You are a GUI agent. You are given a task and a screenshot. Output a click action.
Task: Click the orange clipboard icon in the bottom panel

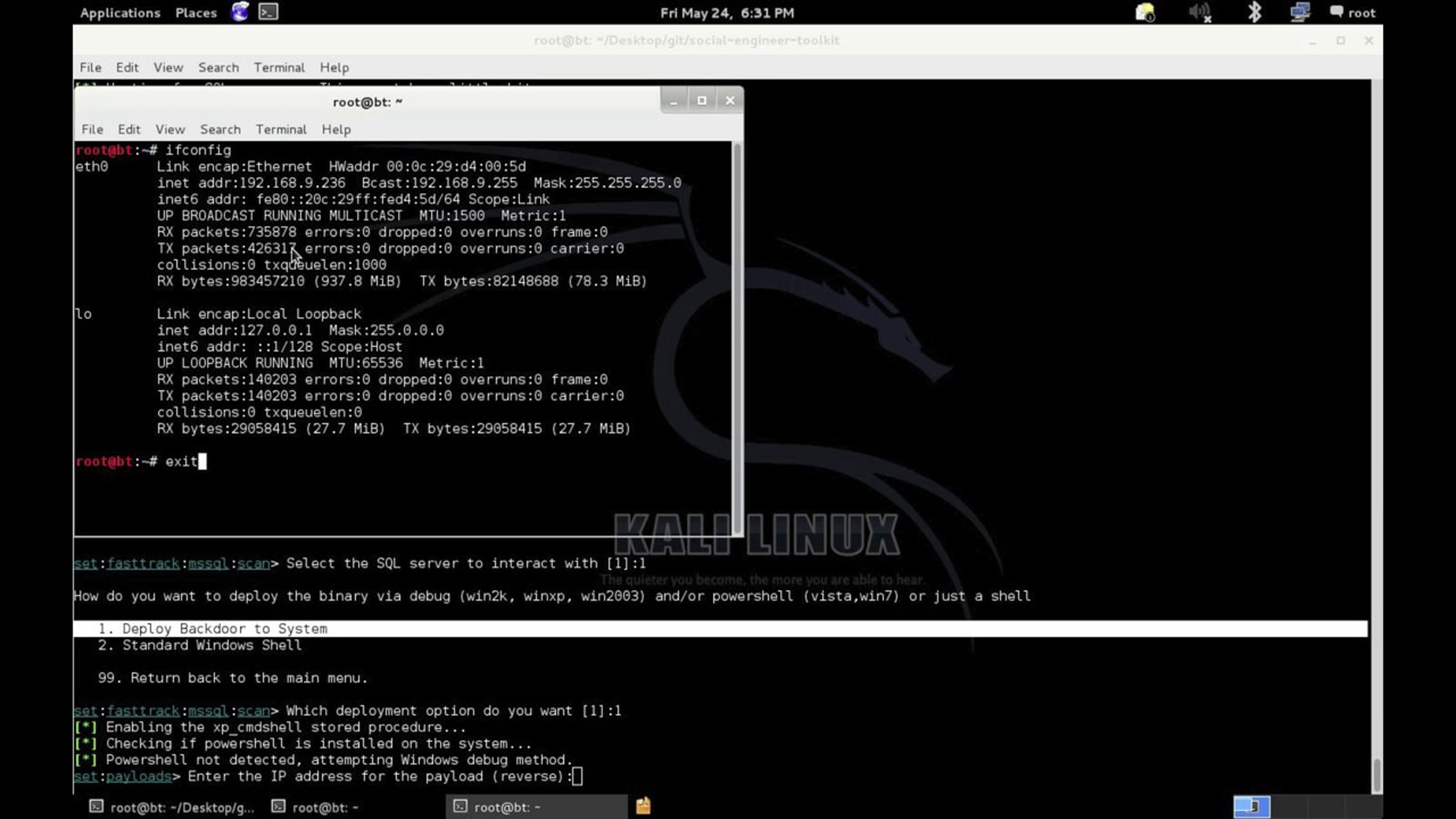[x=643, y=806]
